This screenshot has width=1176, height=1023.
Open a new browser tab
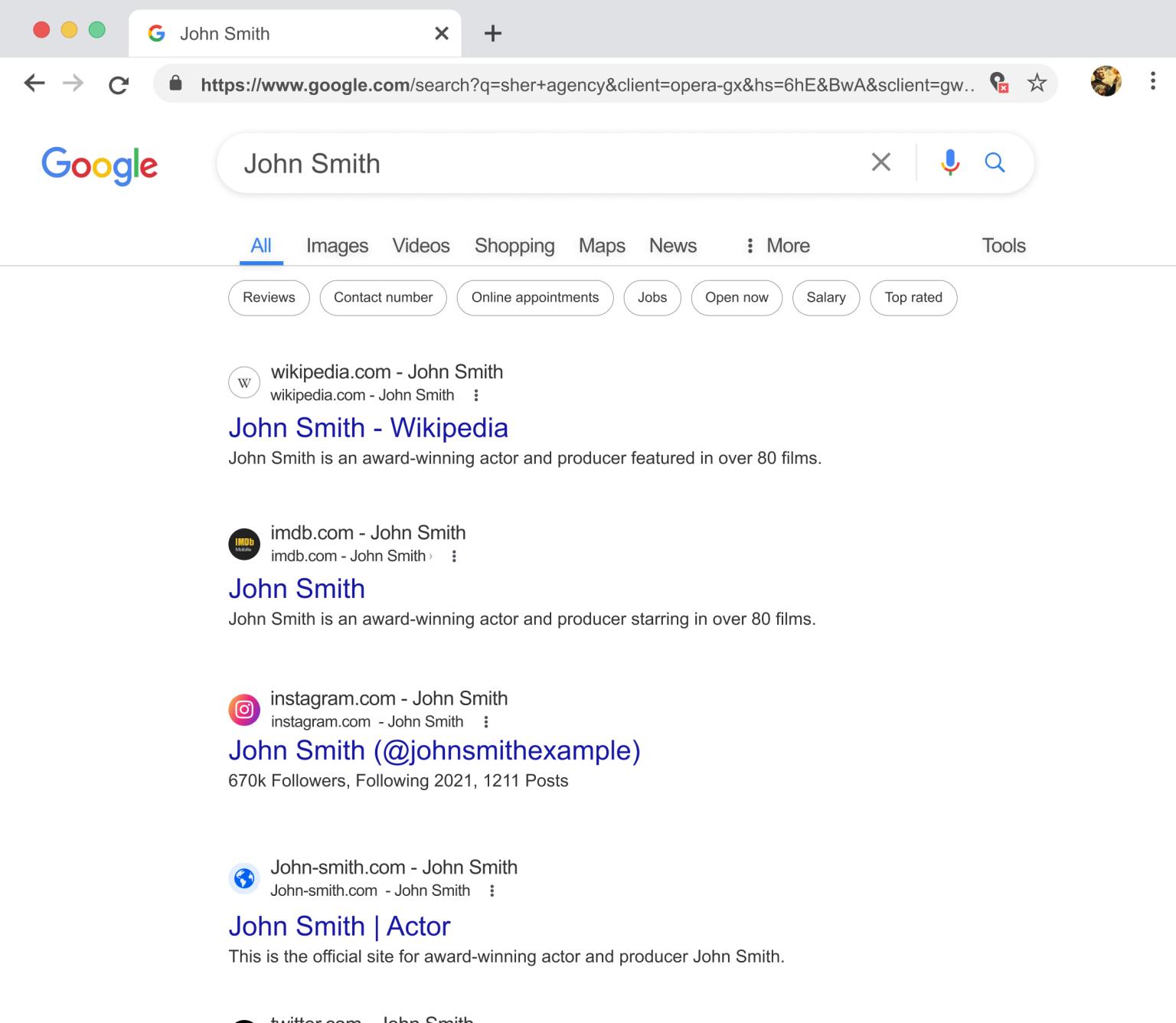[x=493, y=34]
